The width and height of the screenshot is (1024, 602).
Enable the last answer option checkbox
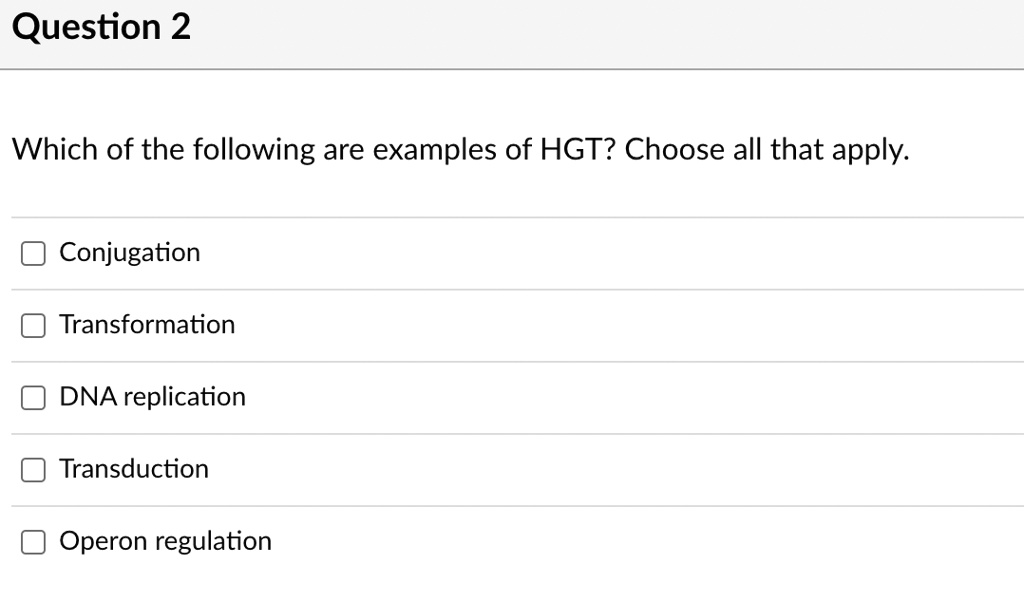click(33, 541)
